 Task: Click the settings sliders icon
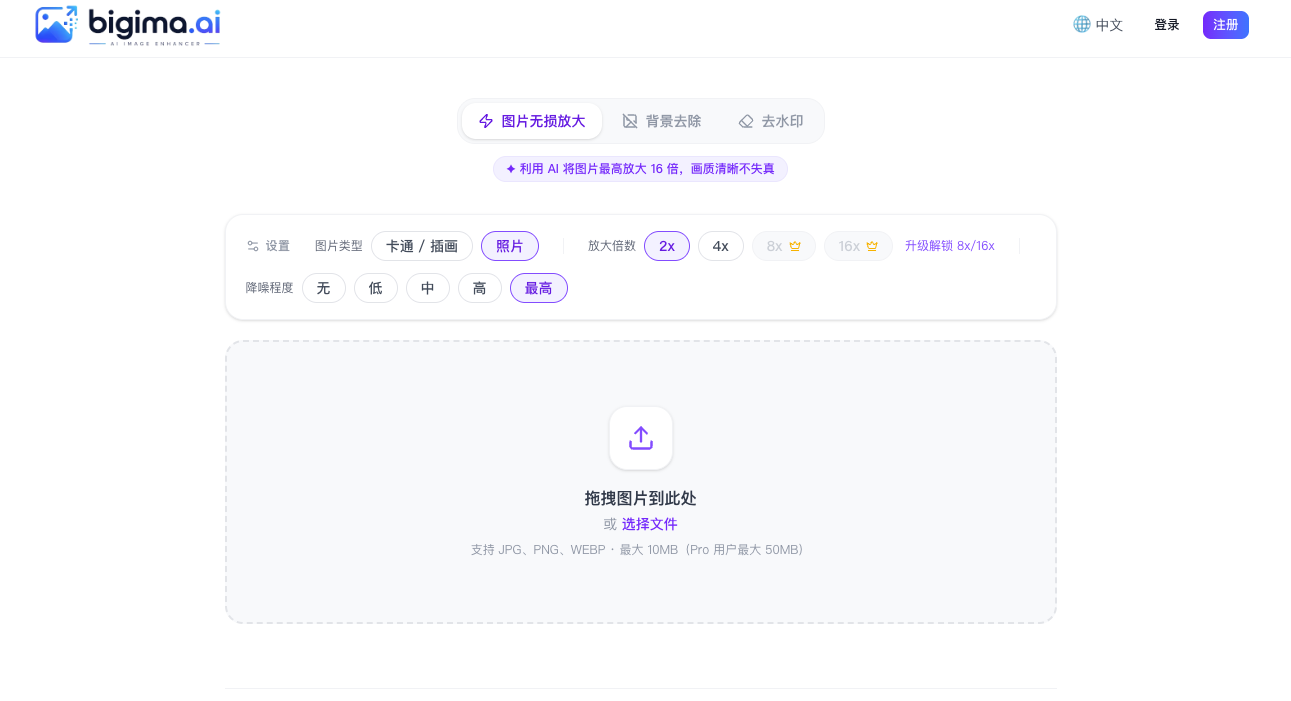(x=253, y=246)
